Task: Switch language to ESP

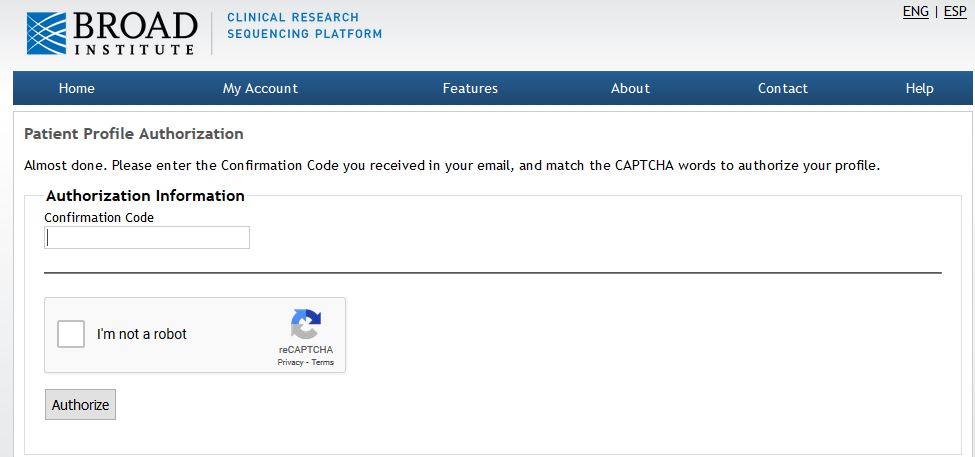Action: coord(955,12)
